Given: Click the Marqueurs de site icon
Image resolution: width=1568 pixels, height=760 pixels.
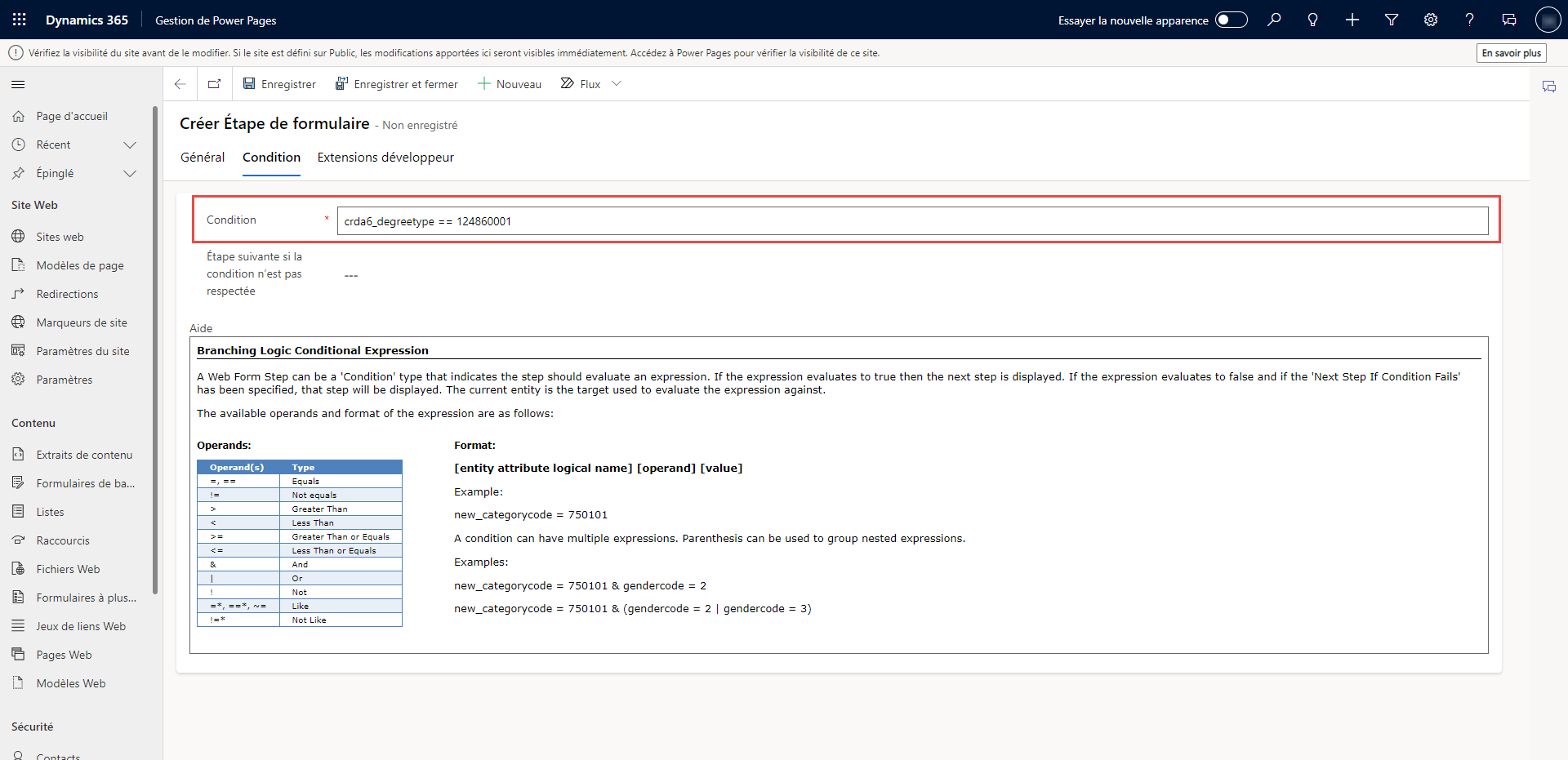Looking at the screenshot, I should (19, 322).
